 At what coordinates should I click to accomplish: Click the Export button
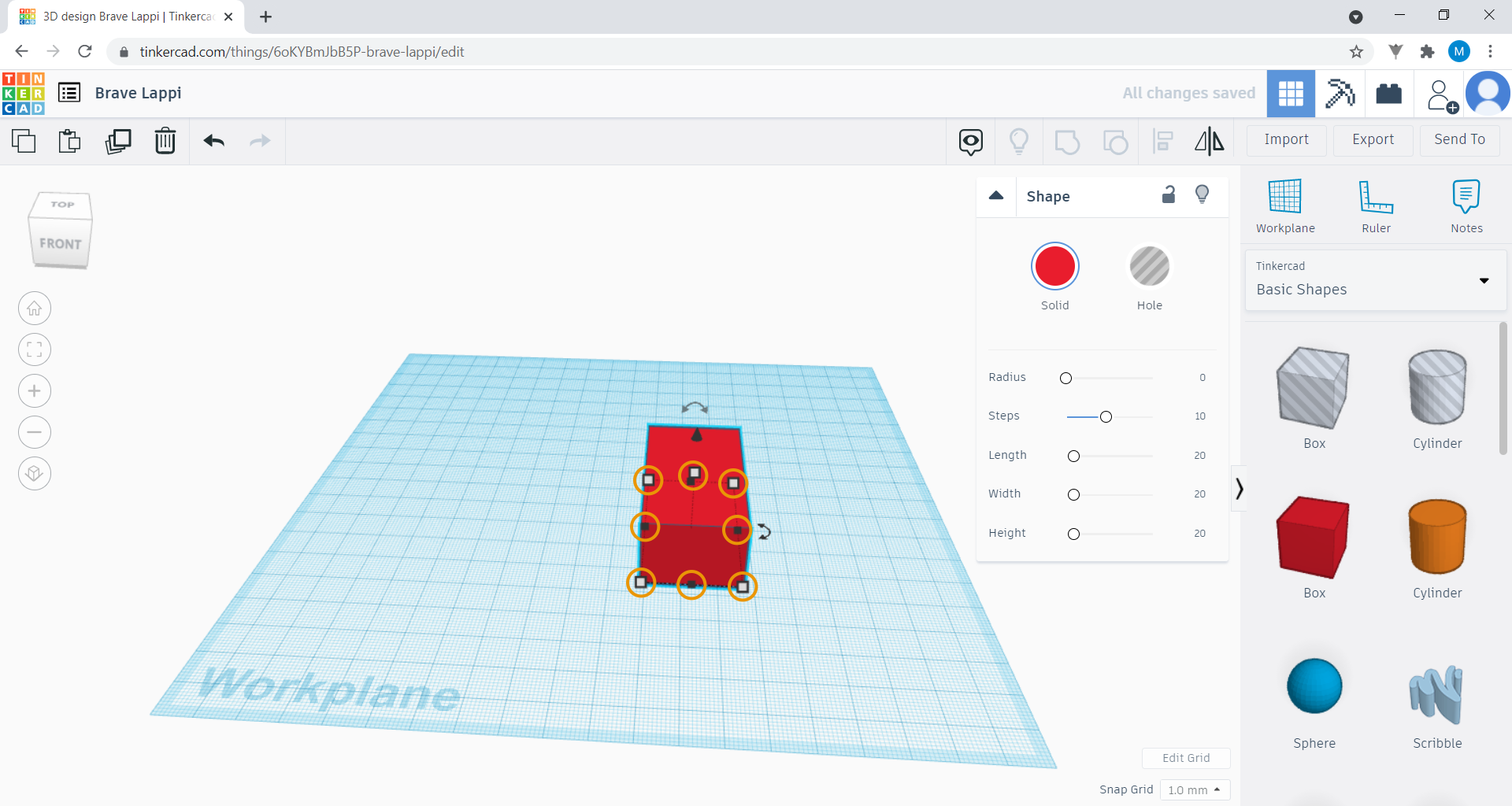[1373, 140]
